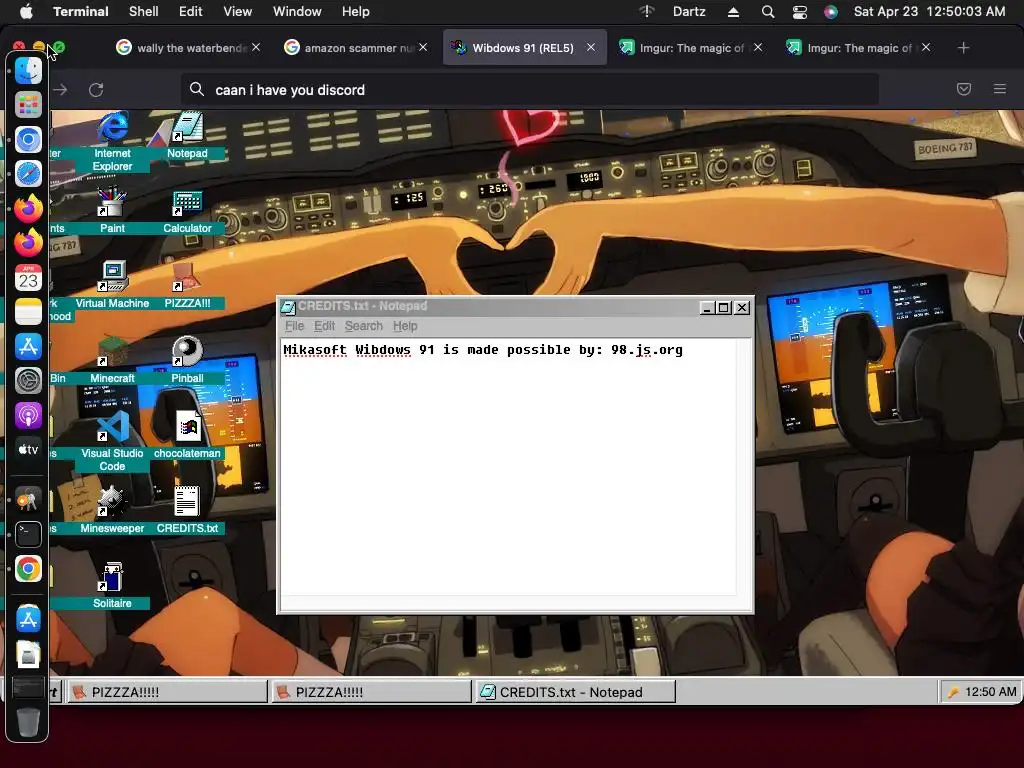Click the first PIZZZA!!!!! taskbar button
This screenshot has width=1024, height=768.
click(x=167, y=692)
